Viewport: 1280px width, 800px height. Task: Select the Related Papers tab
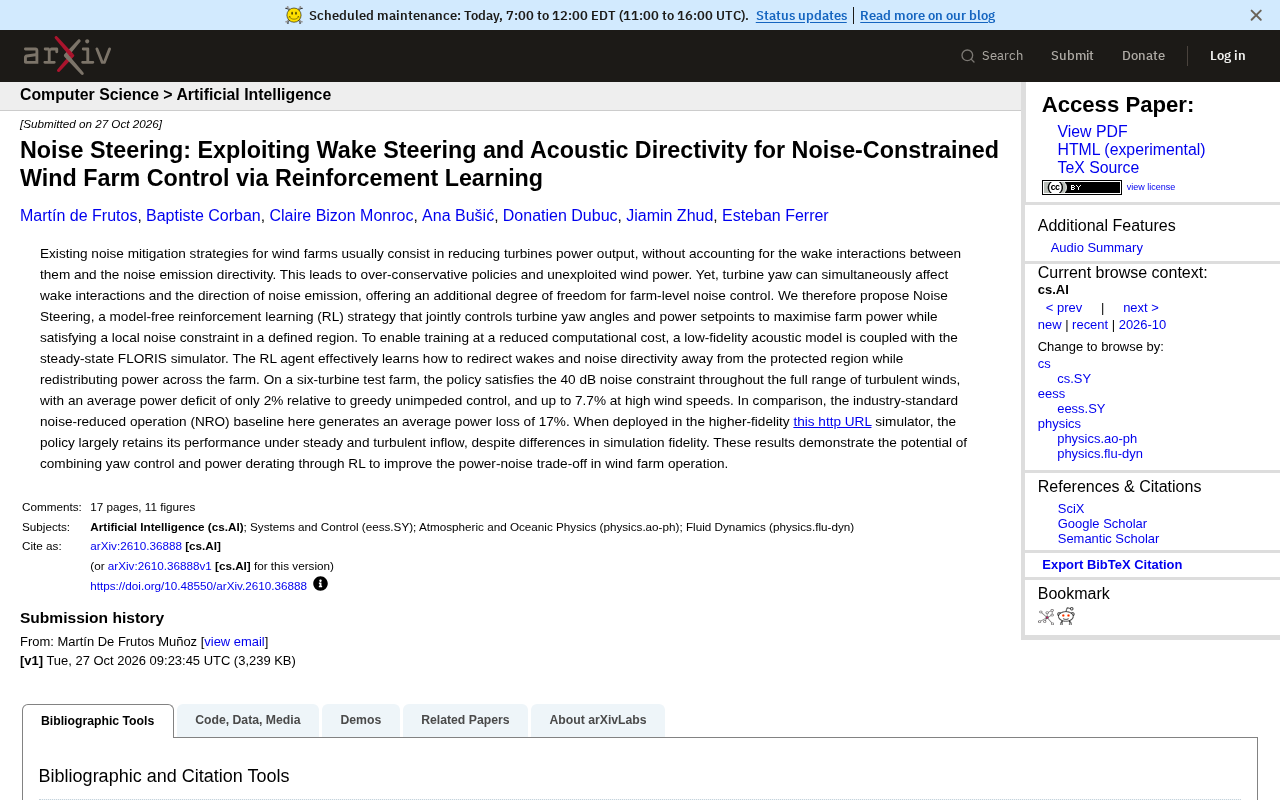465,720
